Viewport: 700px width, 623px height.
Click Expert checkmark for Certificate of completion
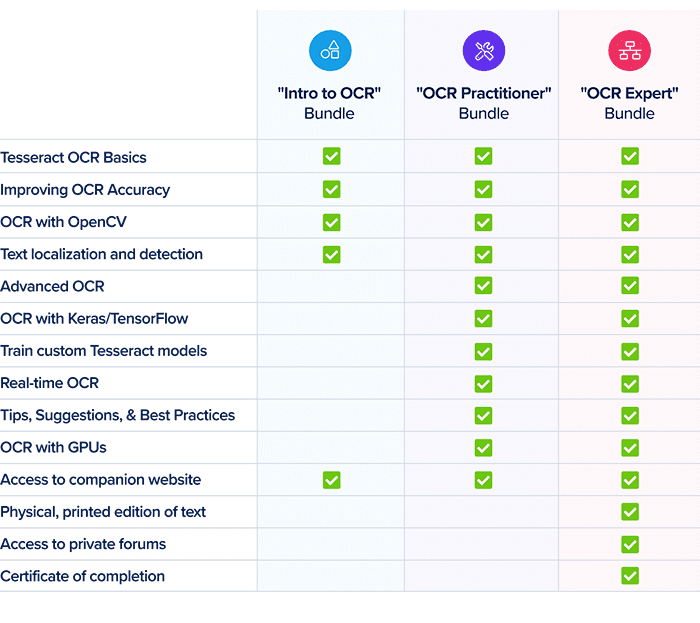pyautogui.click(x=629, y=576)
